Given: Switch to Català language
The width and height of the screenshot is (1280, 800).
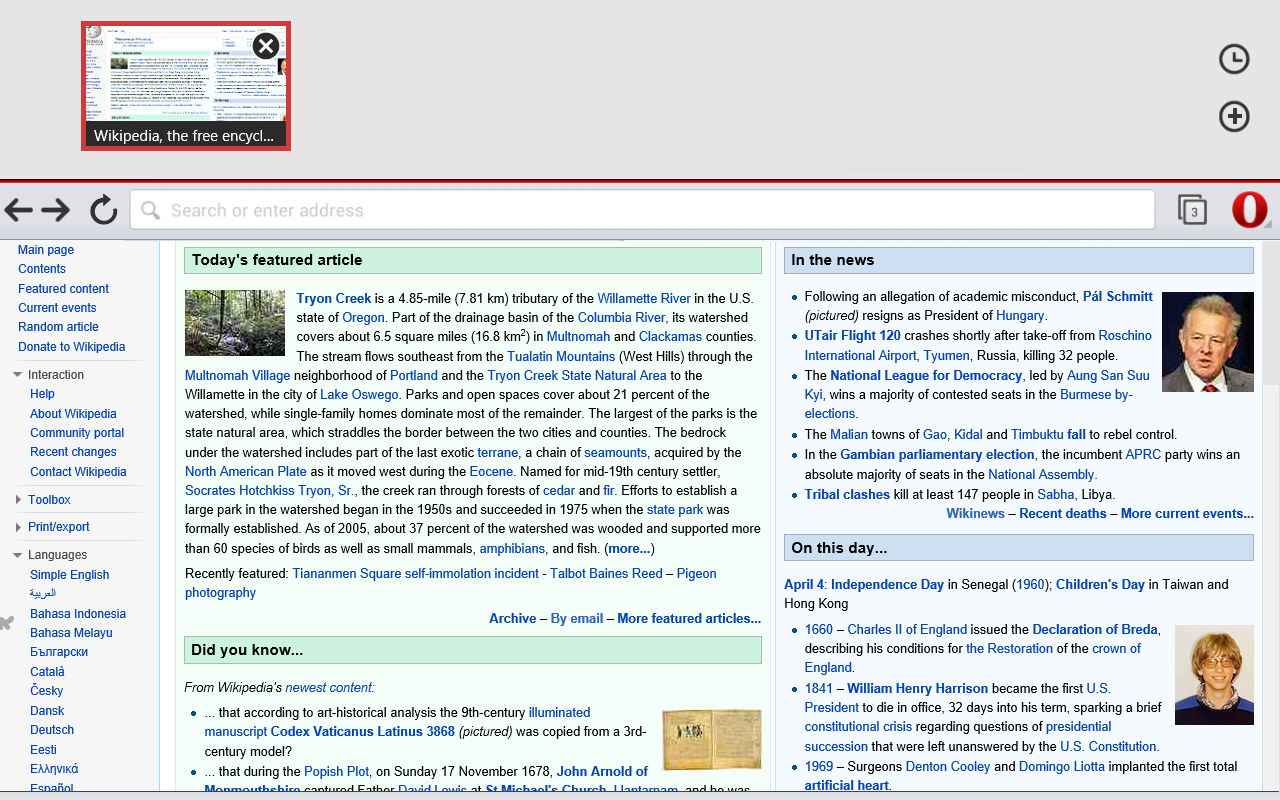Looking at the screenshot, I should pos(47,672).
